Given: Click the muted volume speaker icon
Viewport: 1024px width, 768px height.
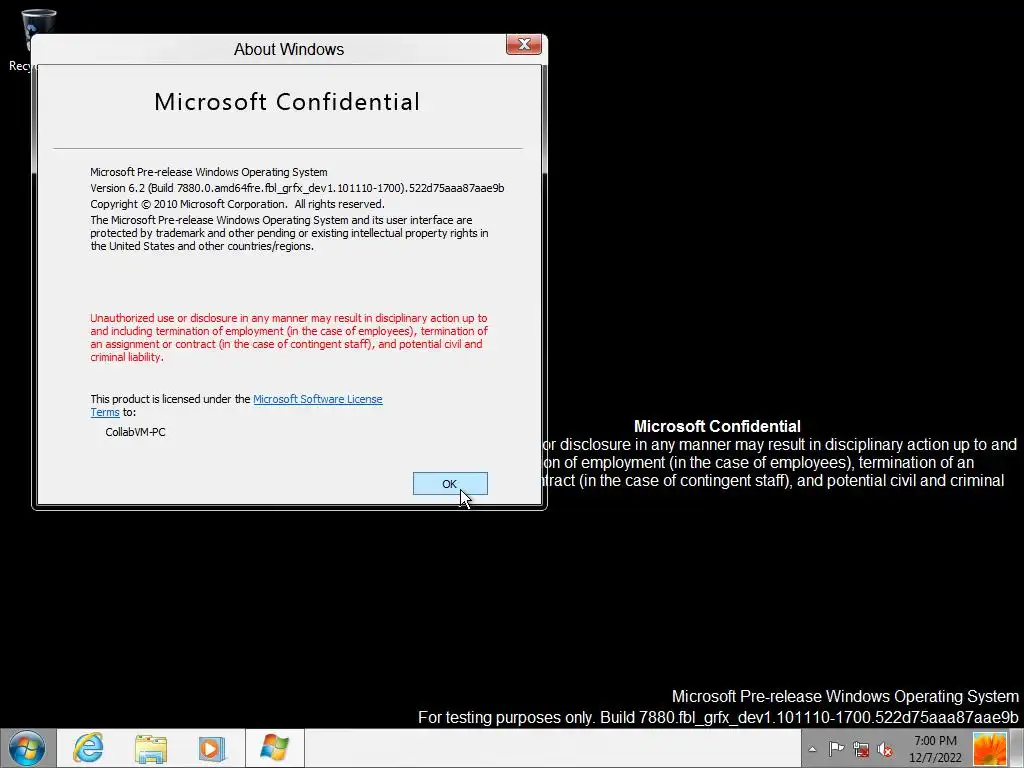Looking at the screenshot, I should pyautogui.click(x=885, y=749).
